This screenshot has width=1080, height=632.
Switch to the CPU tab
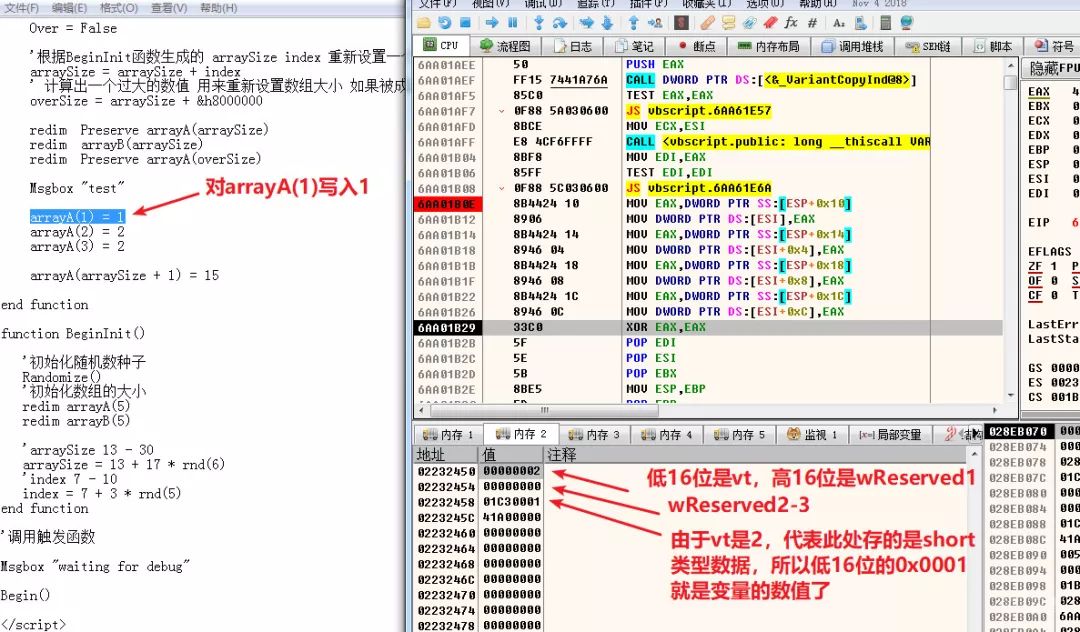pyautogui.click(x=441, y=45)
